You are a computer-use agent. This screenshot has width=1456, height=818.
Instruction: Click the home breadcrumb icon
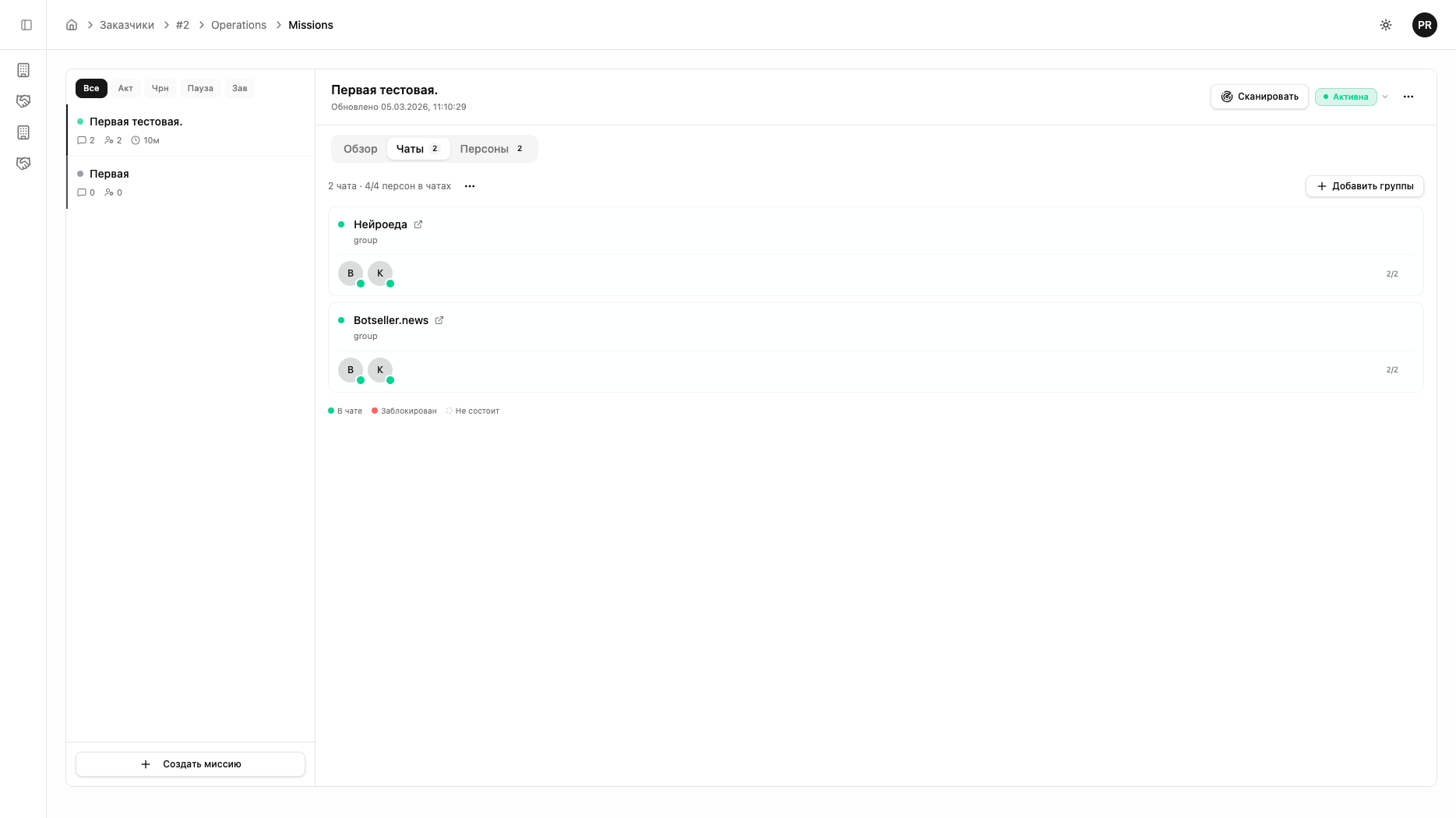(x=72, y=25)
